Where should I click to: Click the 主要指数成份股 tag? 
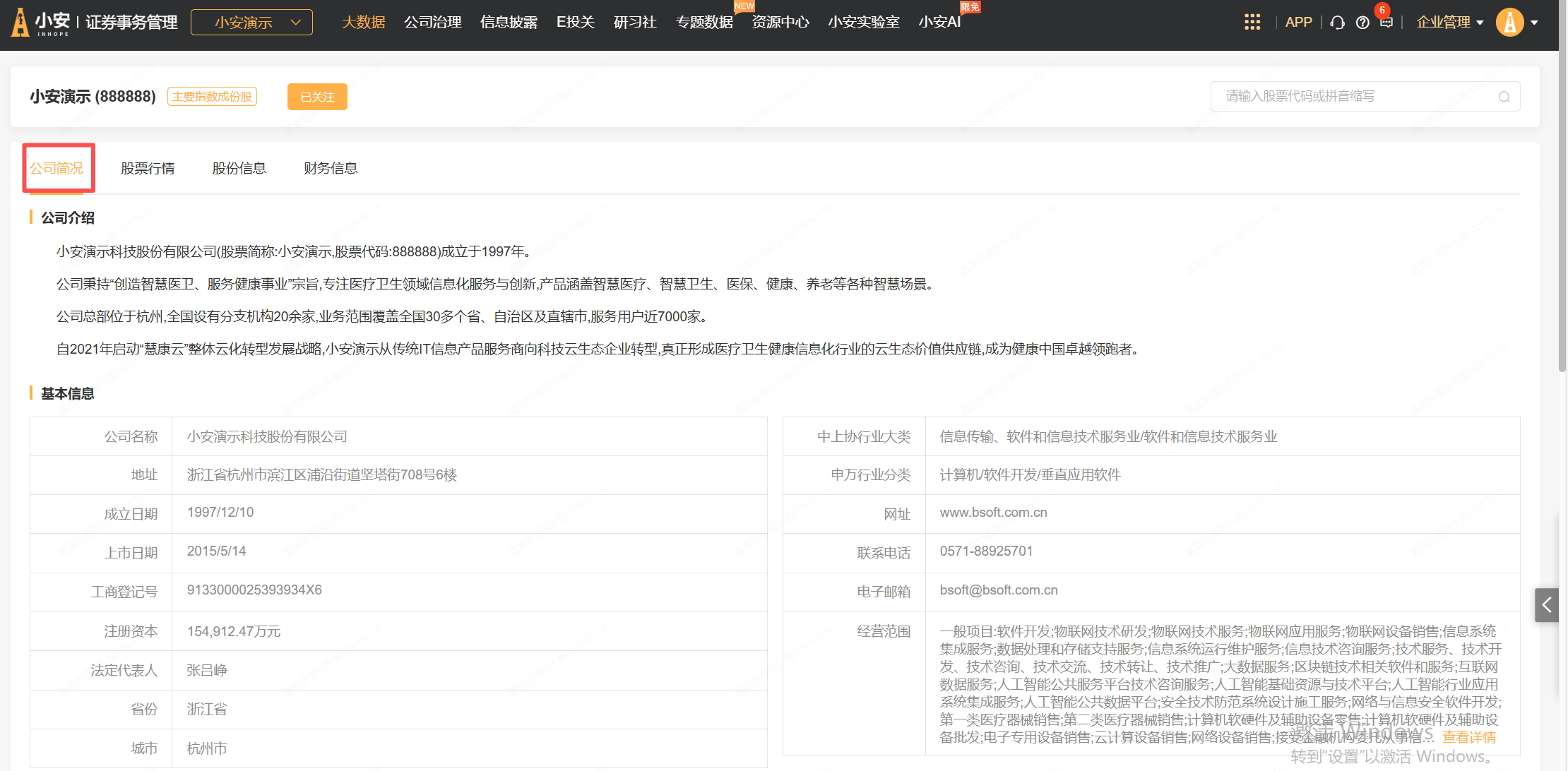click(212, 97)
